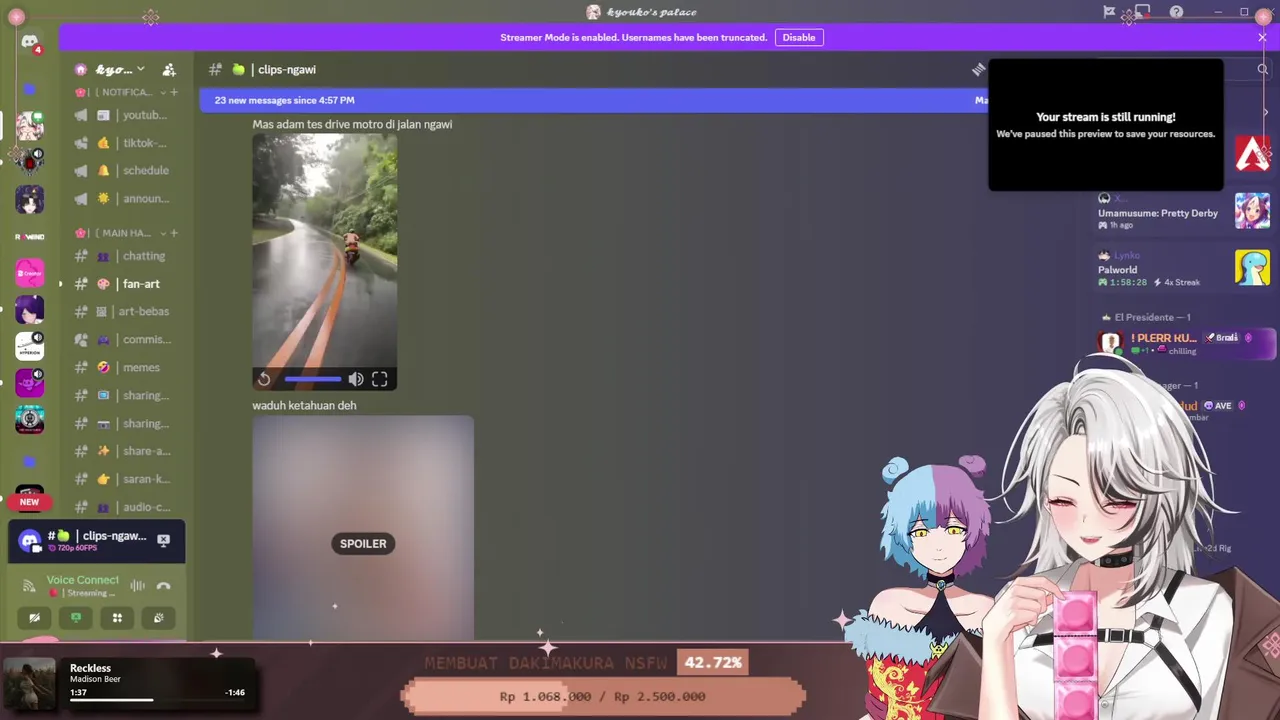Toggle the camera button in voice panel
Screen dimensions: 1280x720
34,618
